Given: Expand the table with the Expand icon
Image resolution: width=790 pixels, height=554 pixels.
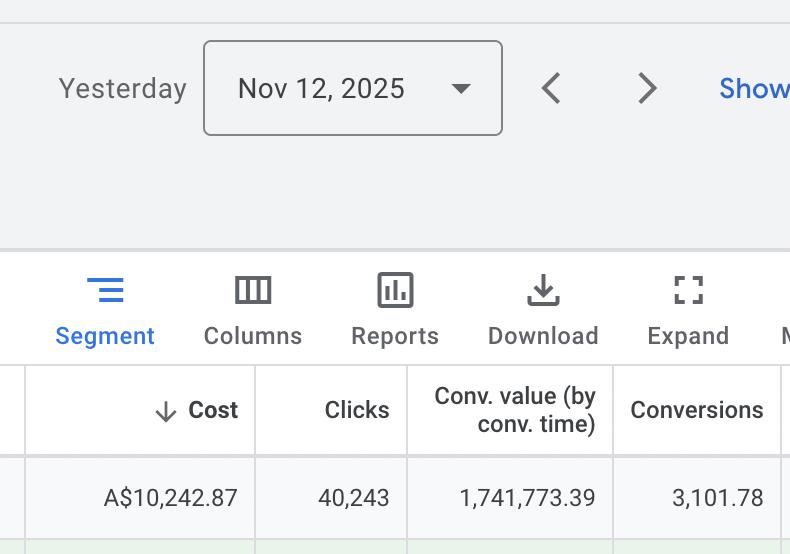Looking at the screenshot, I should (688, 290).
